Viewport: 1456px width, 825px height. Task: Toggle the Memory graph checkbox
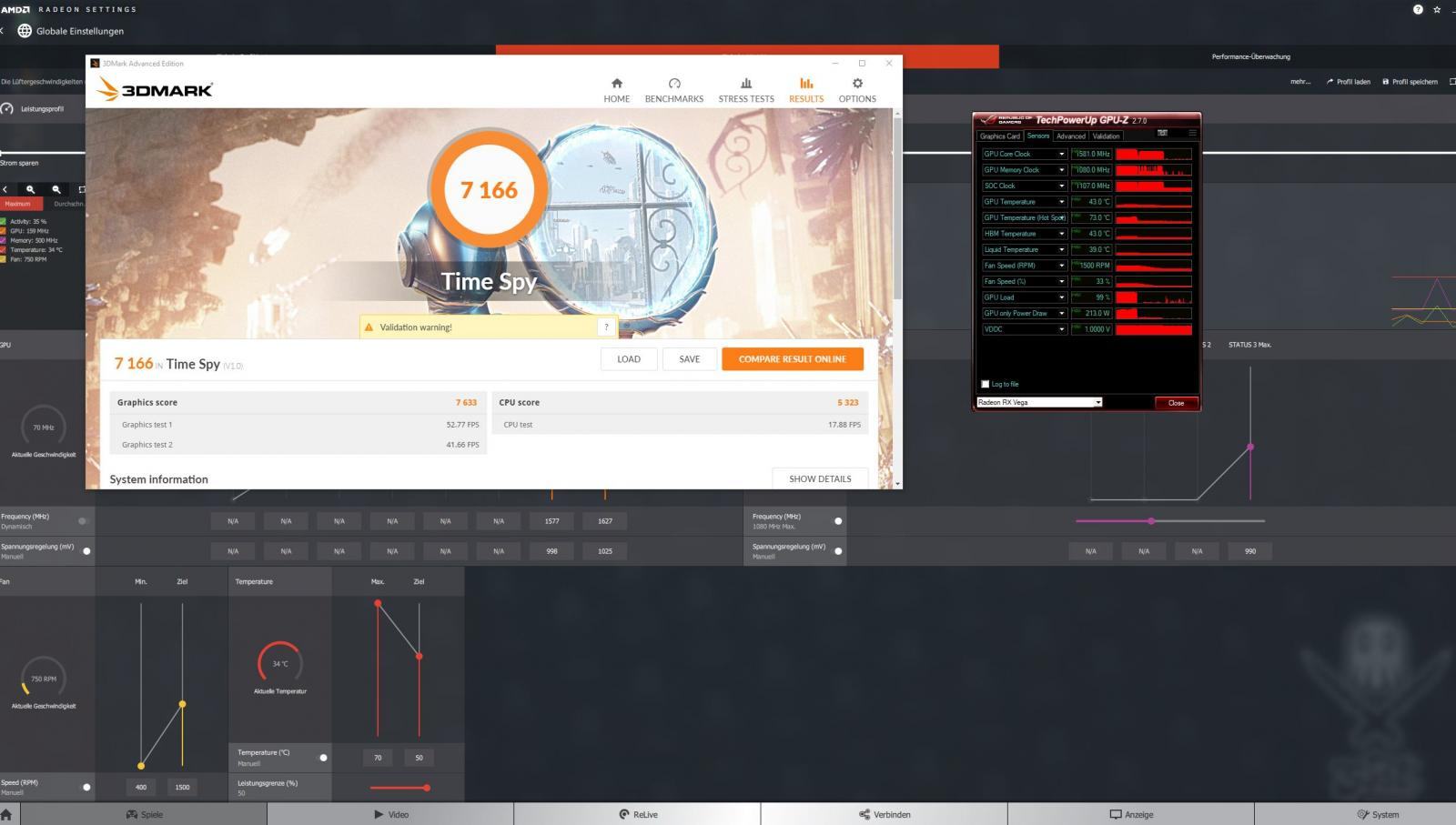coord(4,240)
